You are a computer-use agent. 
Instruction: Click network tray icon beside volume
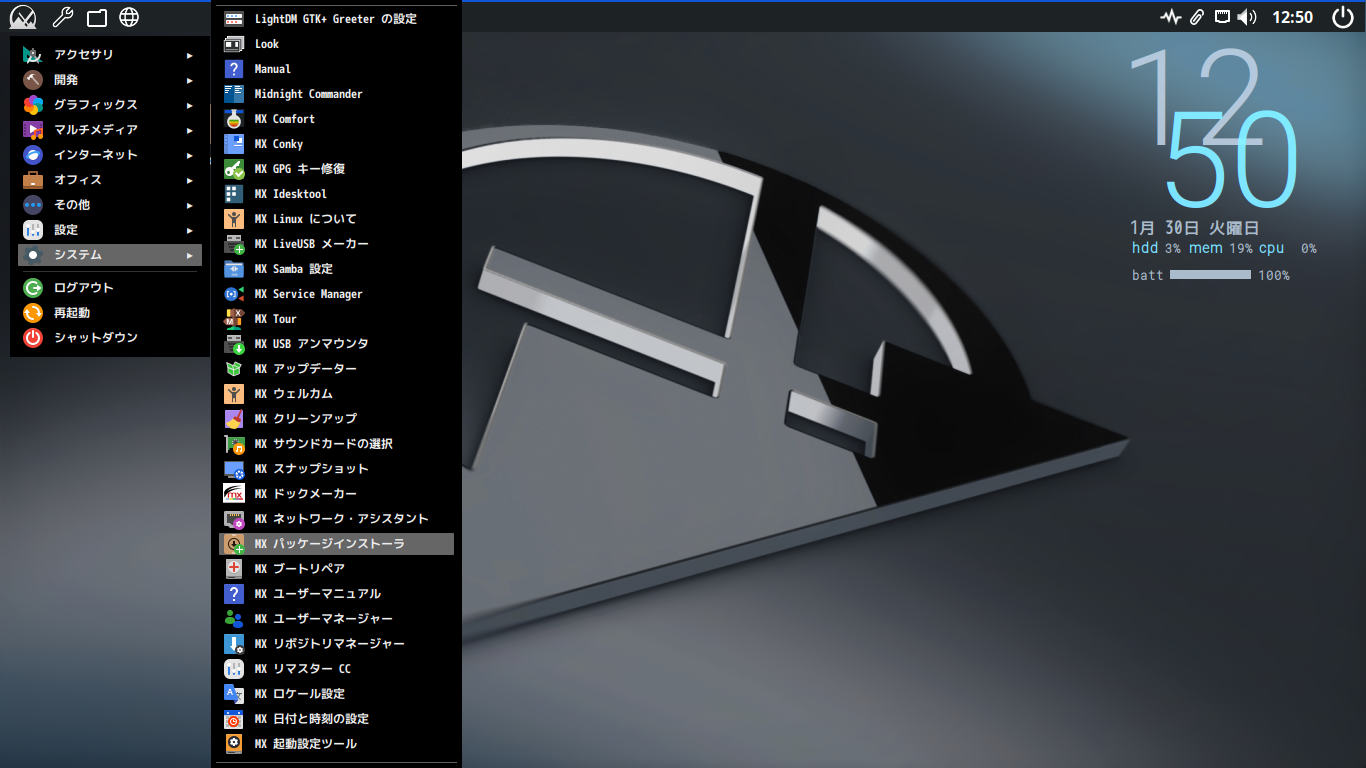[x=1222, y=16]
